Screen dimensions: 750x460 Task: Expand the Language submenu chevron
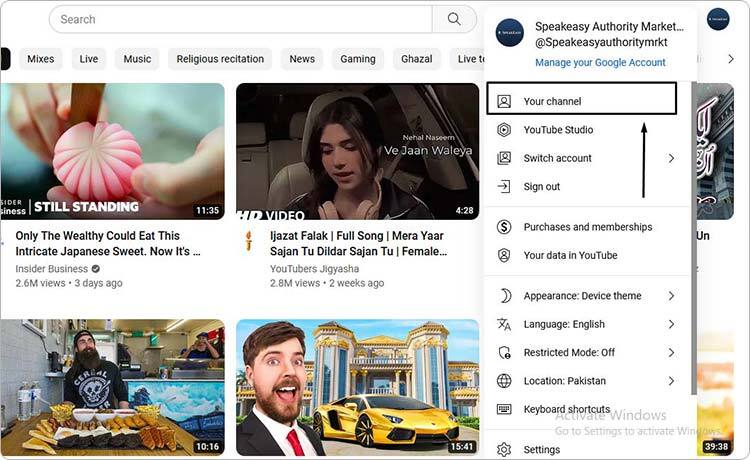click(671, 324)
